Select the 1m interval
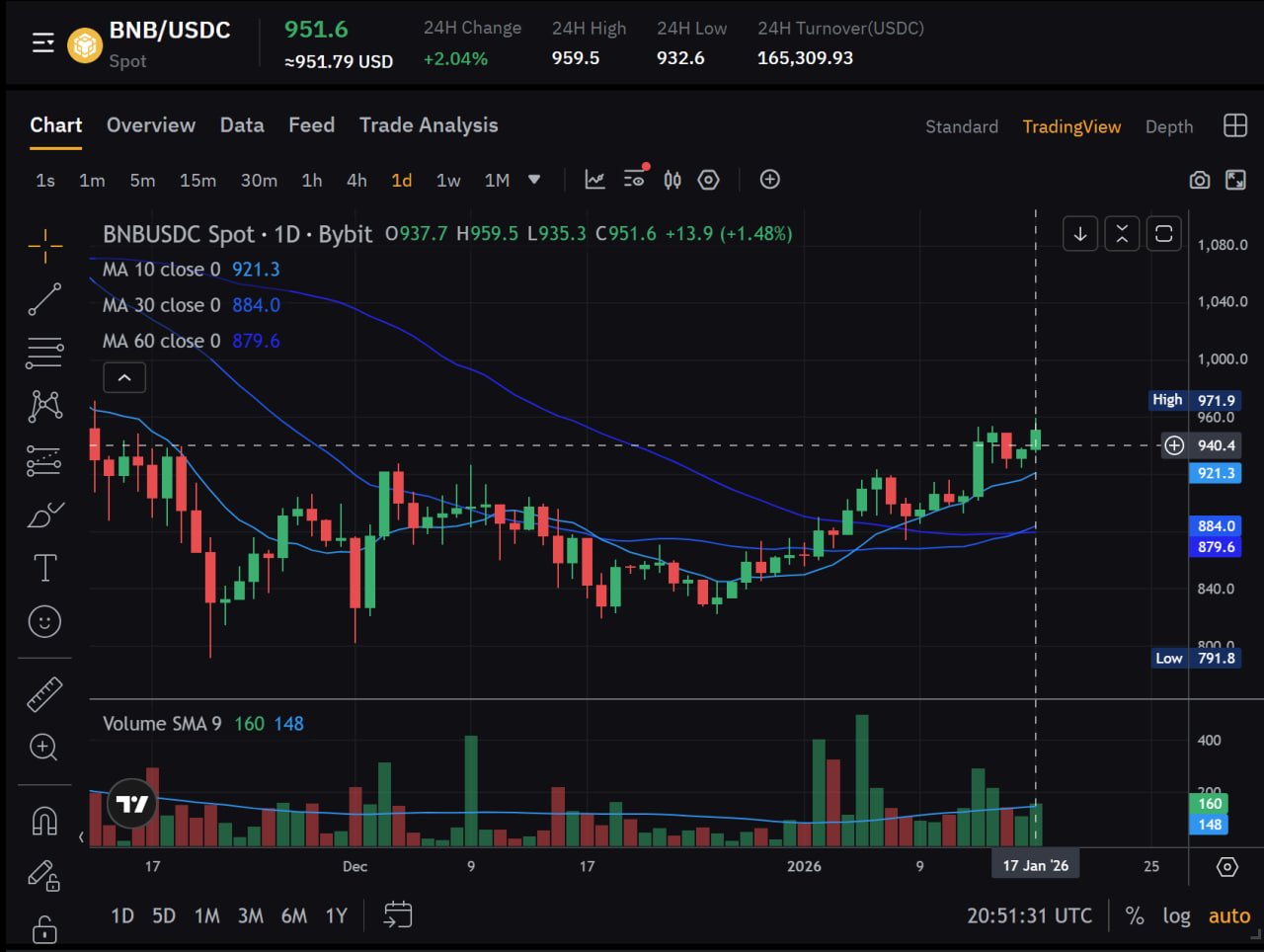This screenshot has width=1264, height=952. coord(92,180)
